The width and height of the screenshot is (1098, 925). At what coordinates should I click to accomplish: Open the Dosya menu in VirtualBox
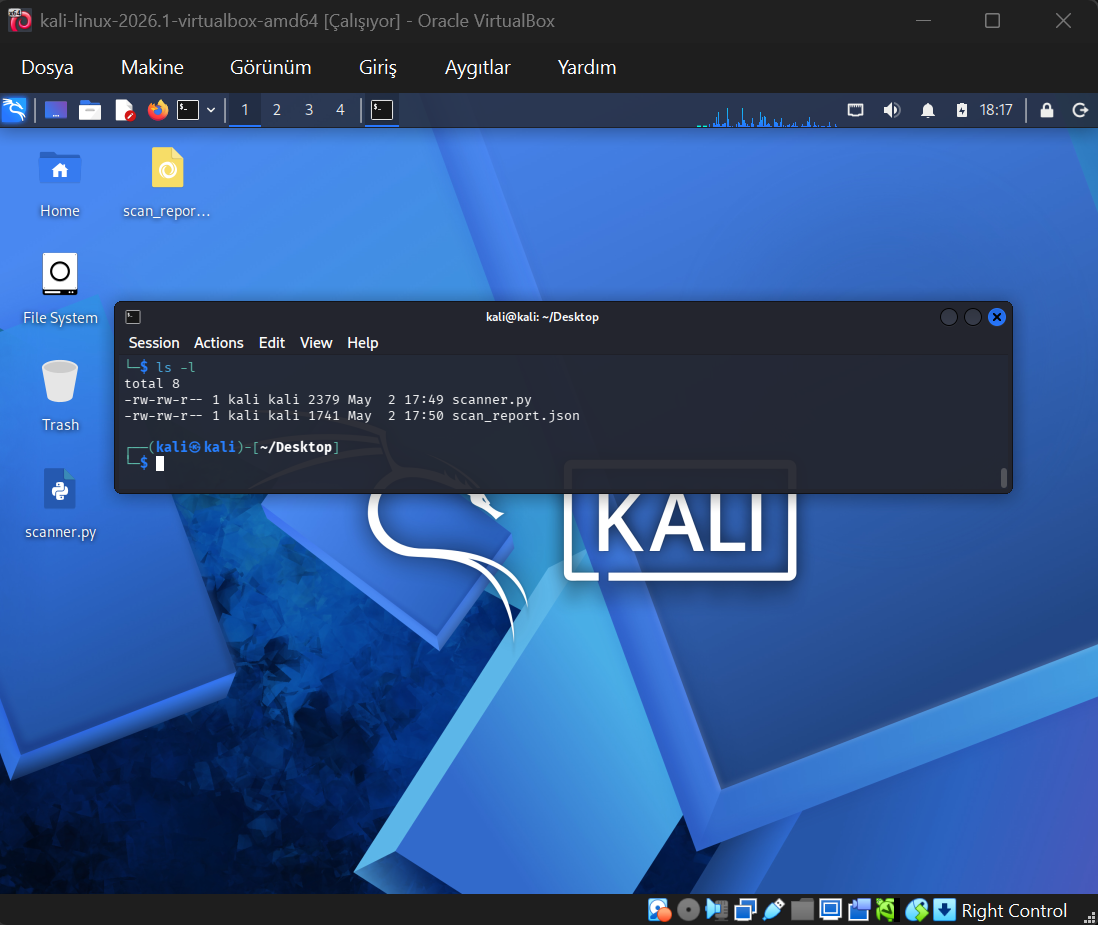[x=47, y=67]
